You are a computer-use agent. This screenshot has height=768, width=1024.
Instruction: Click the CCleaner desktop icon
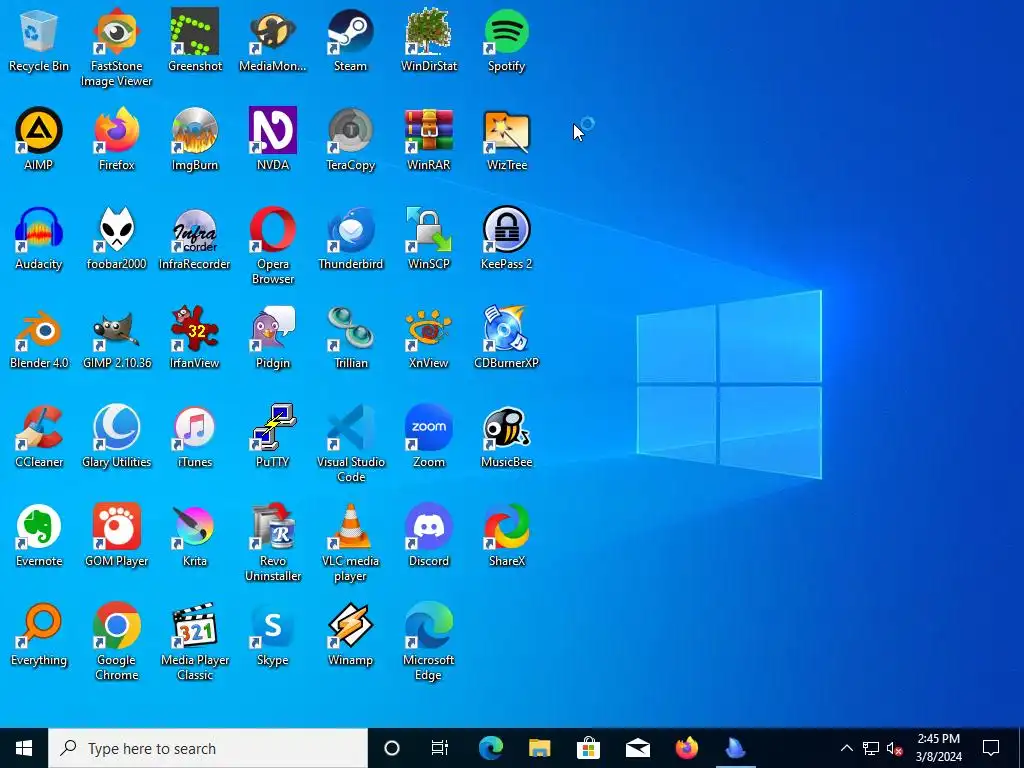[39, 427]
